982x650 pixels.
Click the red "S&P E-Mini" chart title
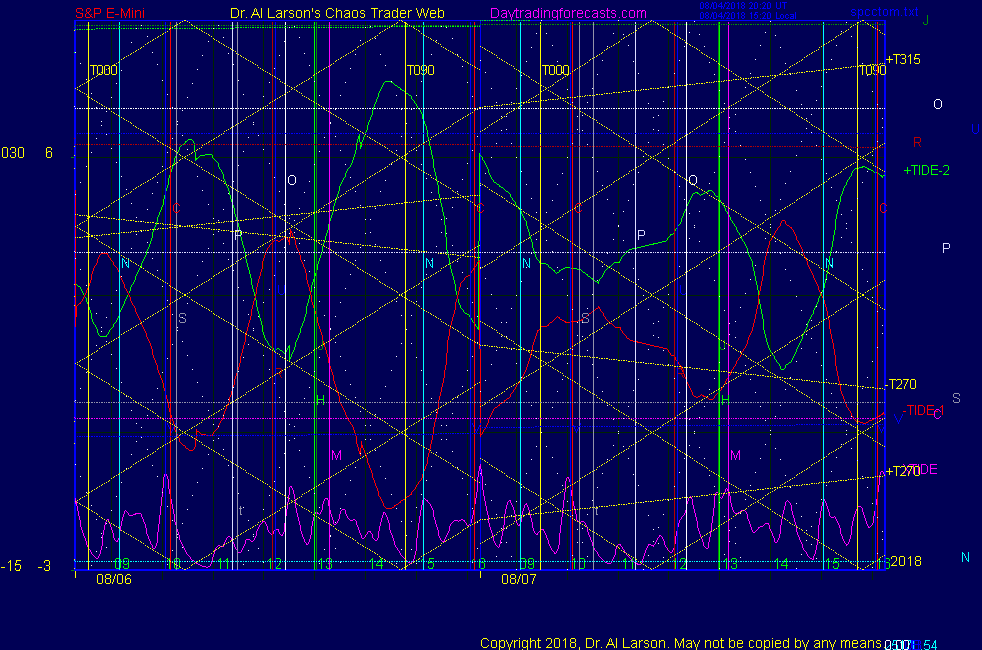110,13
